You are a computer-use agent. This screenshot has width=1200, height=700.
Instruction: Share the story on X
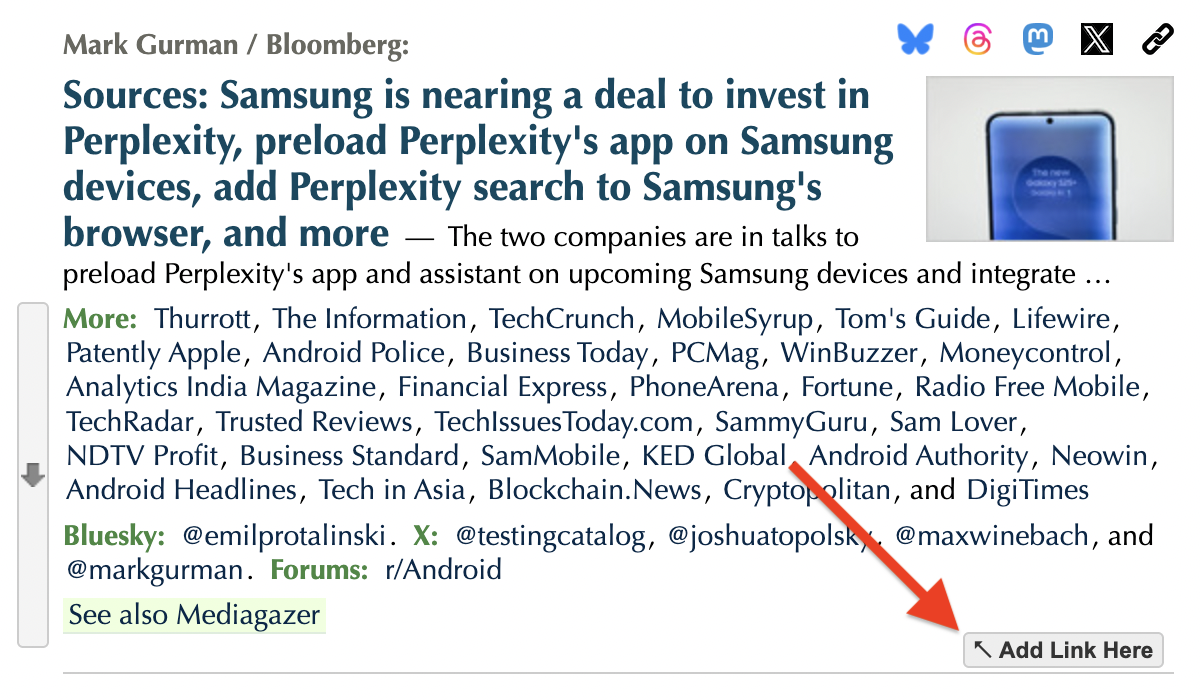point(1097,39)
